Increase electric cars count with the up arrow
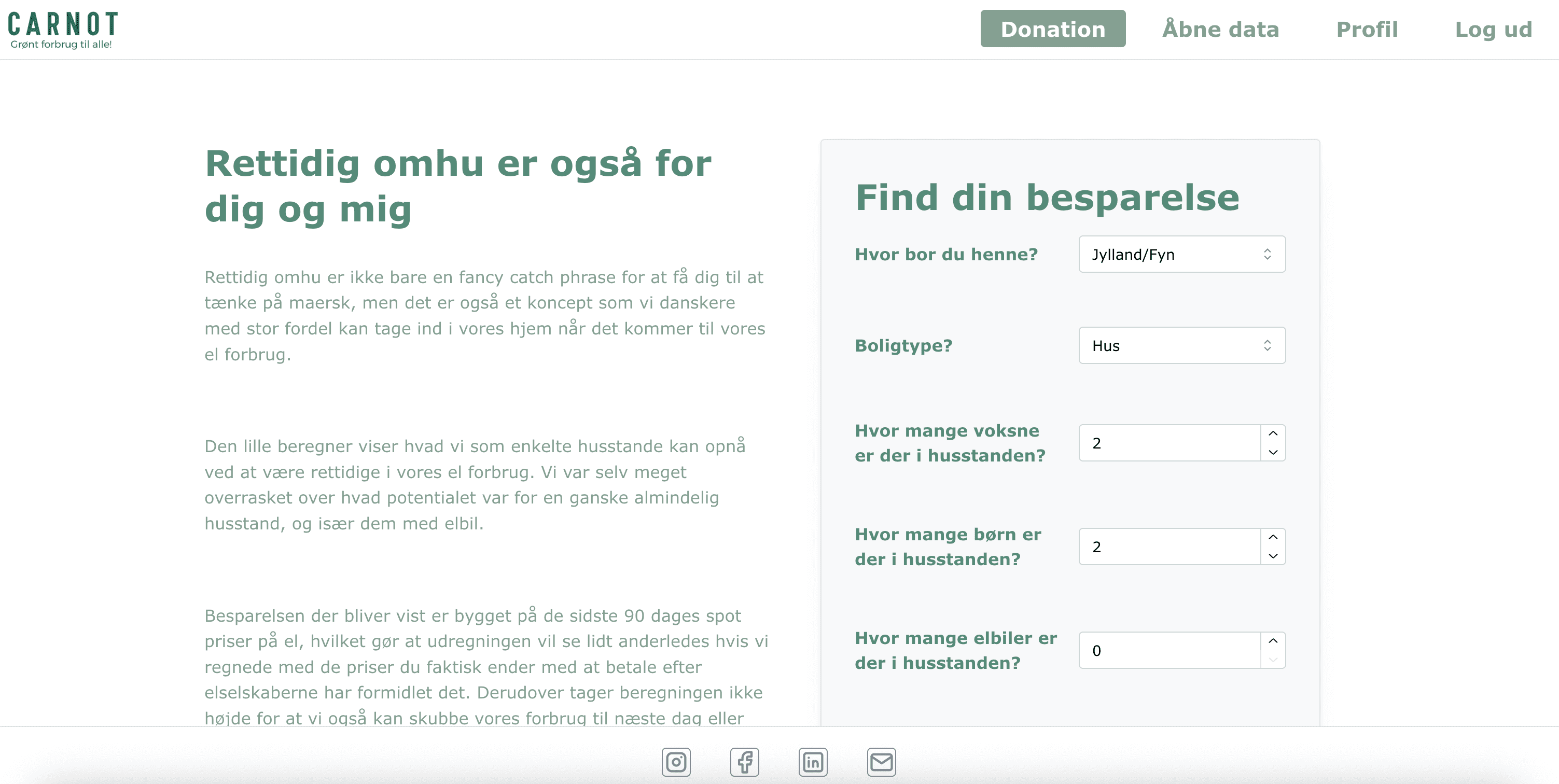Image resolution: width=1559 pixels, height=784 pixels. pos(1273,641)
